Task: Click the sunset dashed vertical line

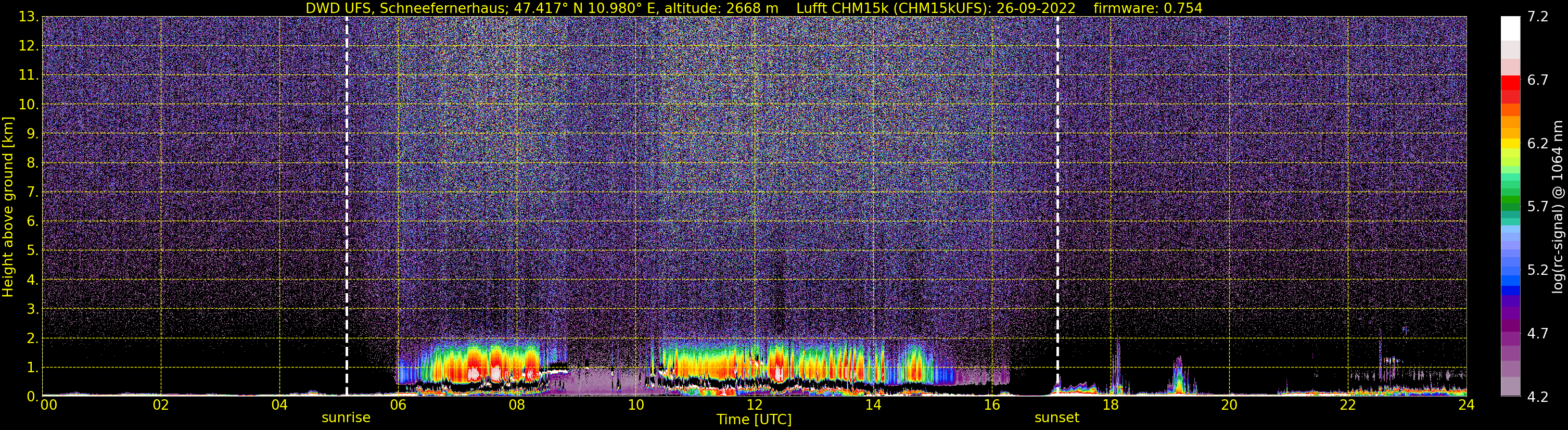Action: tap(1057, 206)
